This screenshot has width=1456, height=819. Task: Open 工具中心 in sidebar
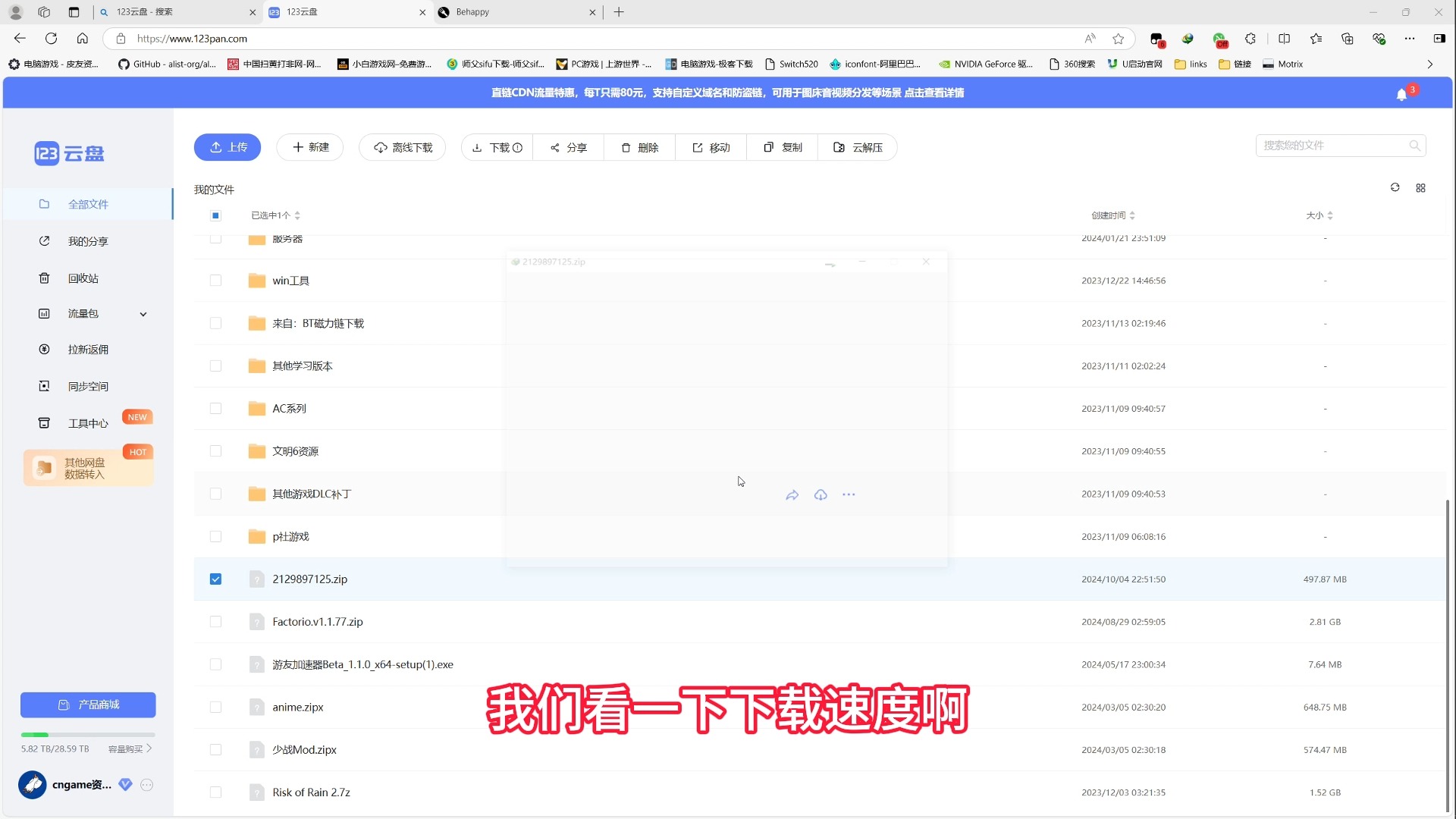pyautogui.click(x=88, y=423)
